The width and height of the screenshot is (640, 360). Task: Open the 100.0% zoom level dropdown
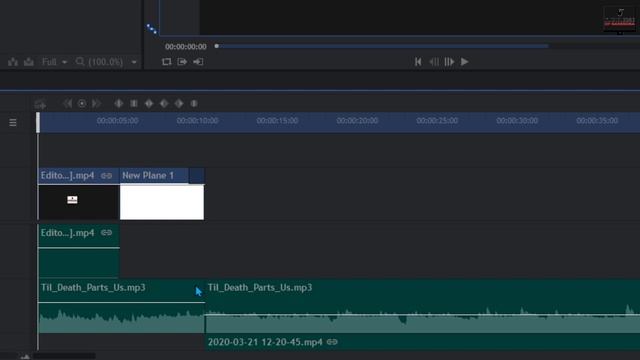pyautogui.click(x=112, y=62)
